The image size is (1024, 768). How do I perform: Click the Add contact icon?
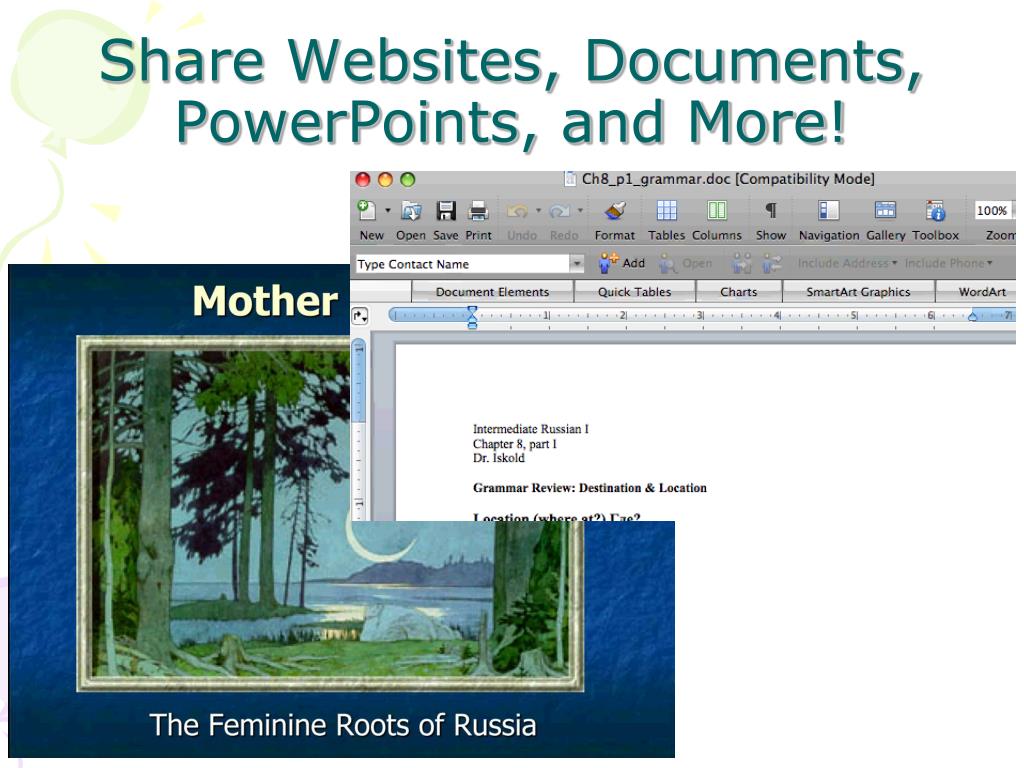(608, 263)
